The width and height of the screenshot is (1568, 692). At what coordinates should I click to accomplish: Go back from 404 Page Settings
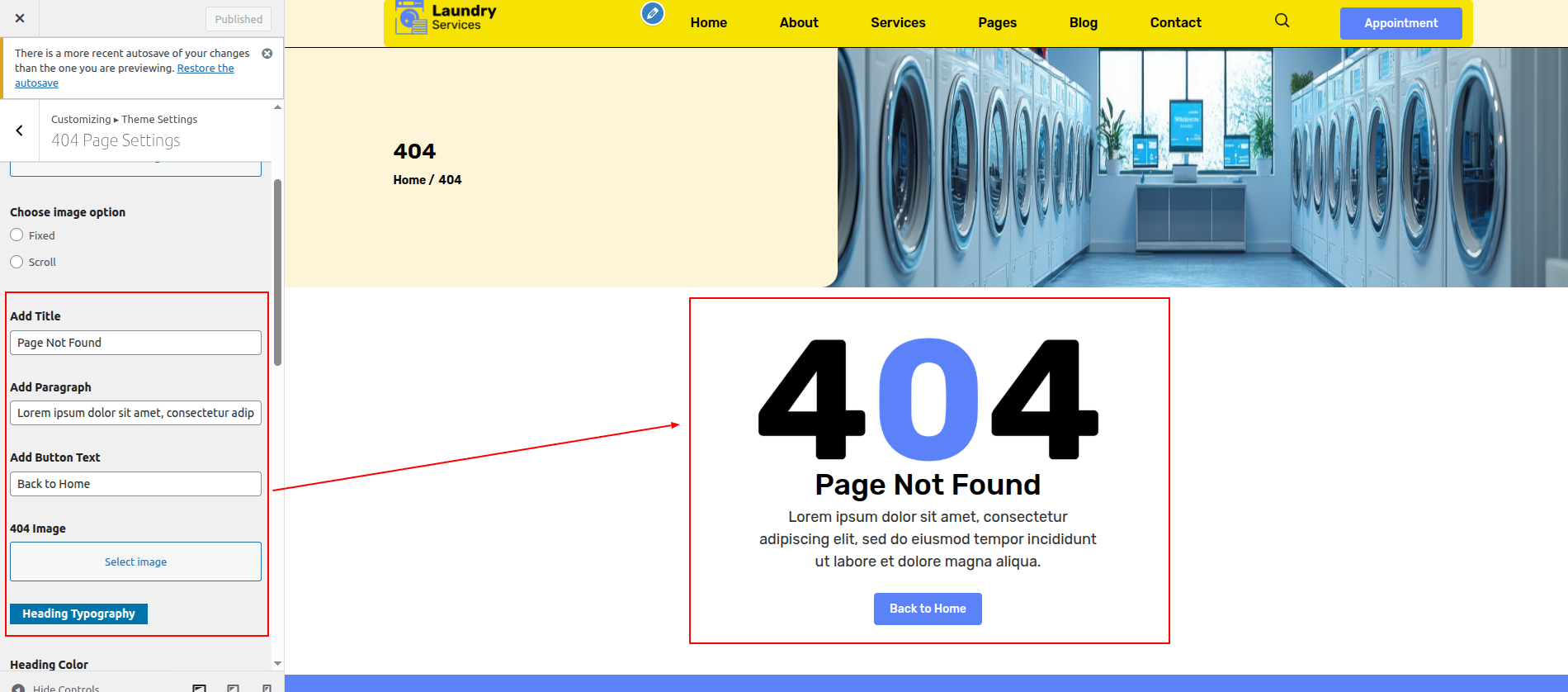[x=20, y=130]
